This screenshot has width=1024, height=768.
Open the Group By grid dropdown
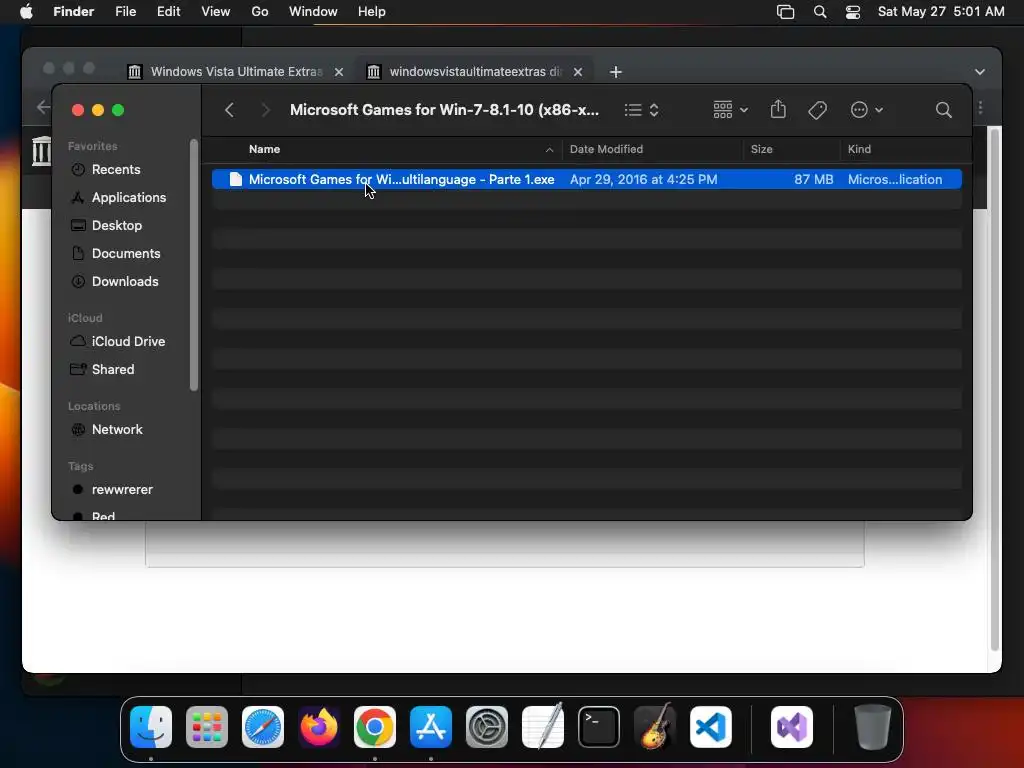tap(730, 110)
